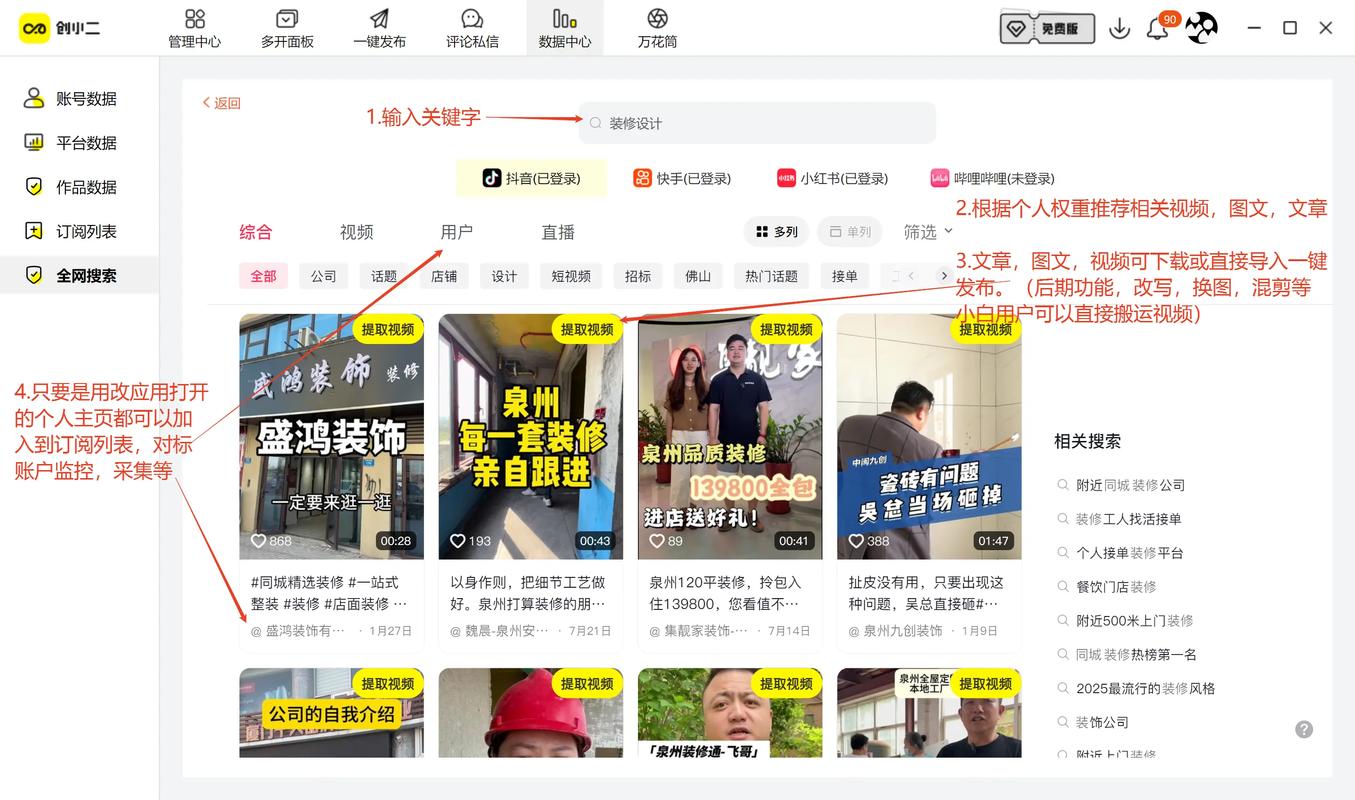The height and width of the screenshot is (800, 1355).
Task: Search related term 2025最流行的装修风格
Action: coord(1146,689)
